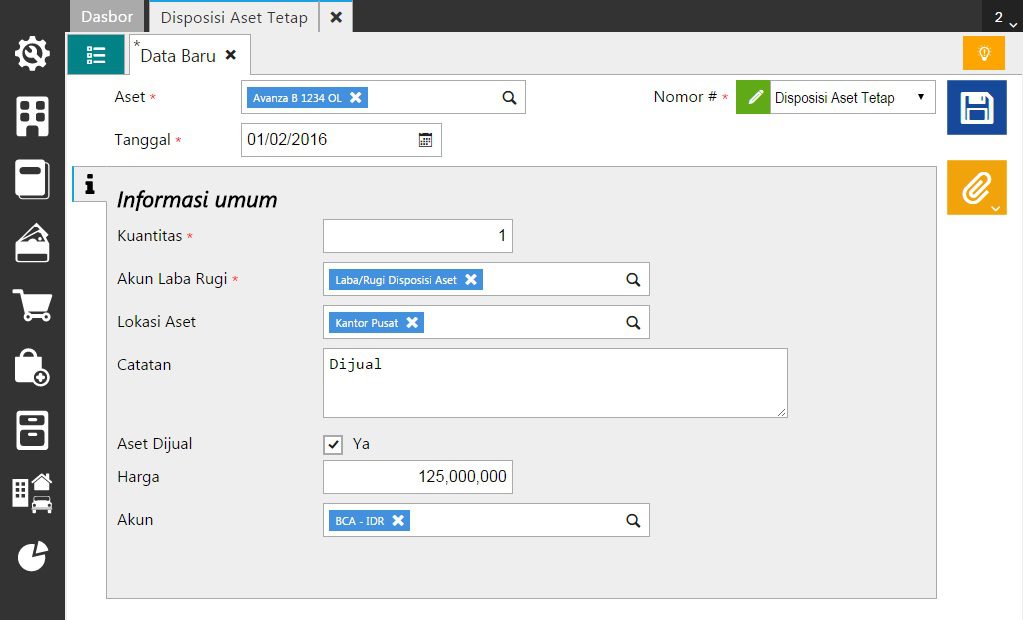Open the calendar picker for Tanggal
This screenshot has width=1023, height=620.
point(425,140)
